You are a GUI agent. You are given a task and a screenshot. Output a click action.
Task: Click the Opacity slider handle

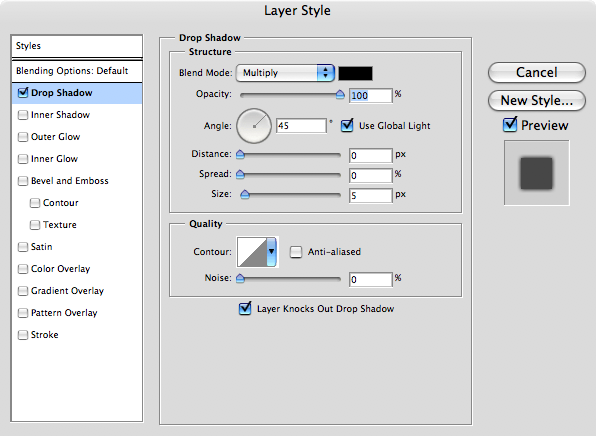click(x=340, y=94)
